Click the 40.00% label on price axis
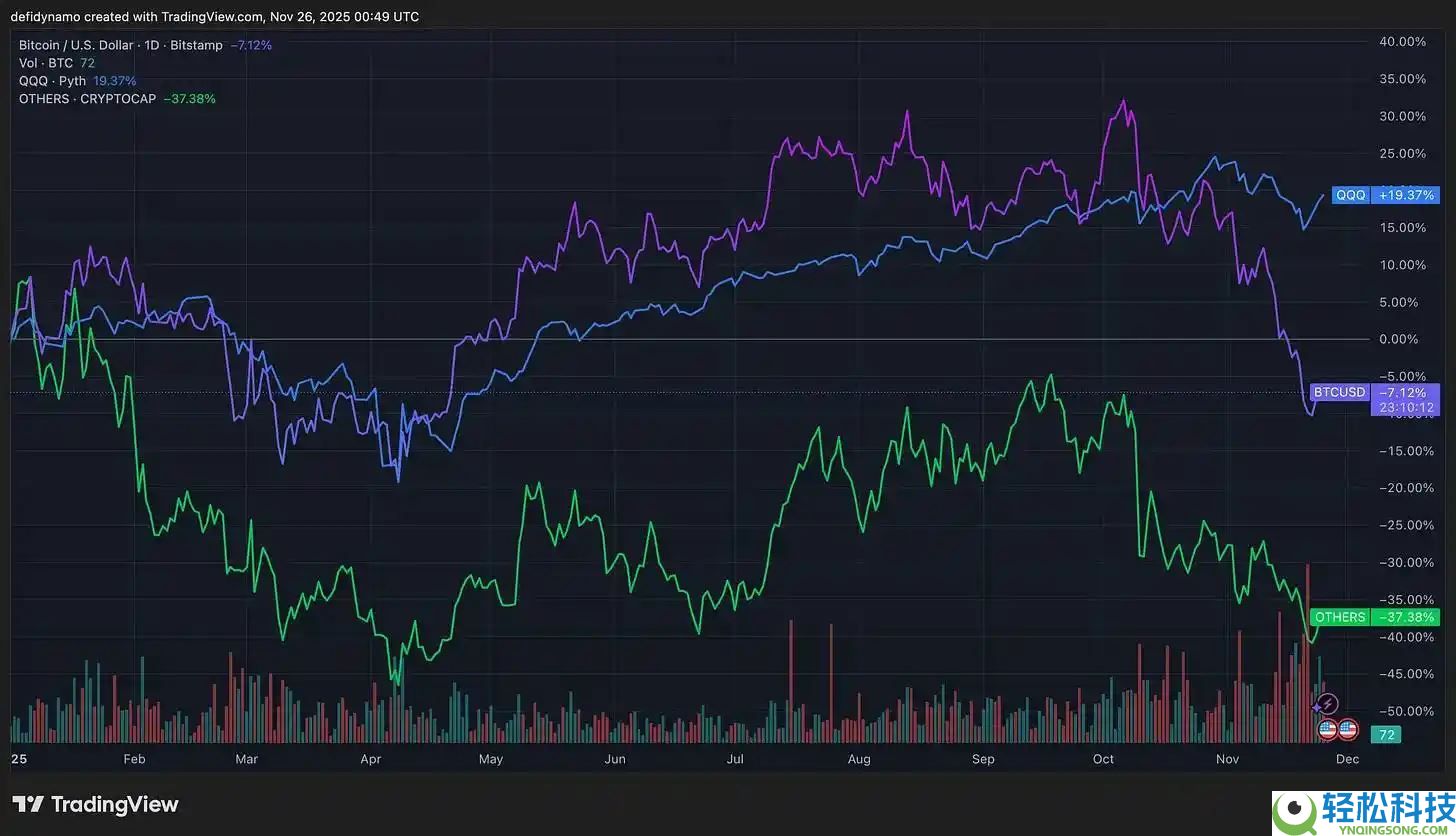Image resolution: width=1456 pixels, height=836 pixels. point(1402,42)
